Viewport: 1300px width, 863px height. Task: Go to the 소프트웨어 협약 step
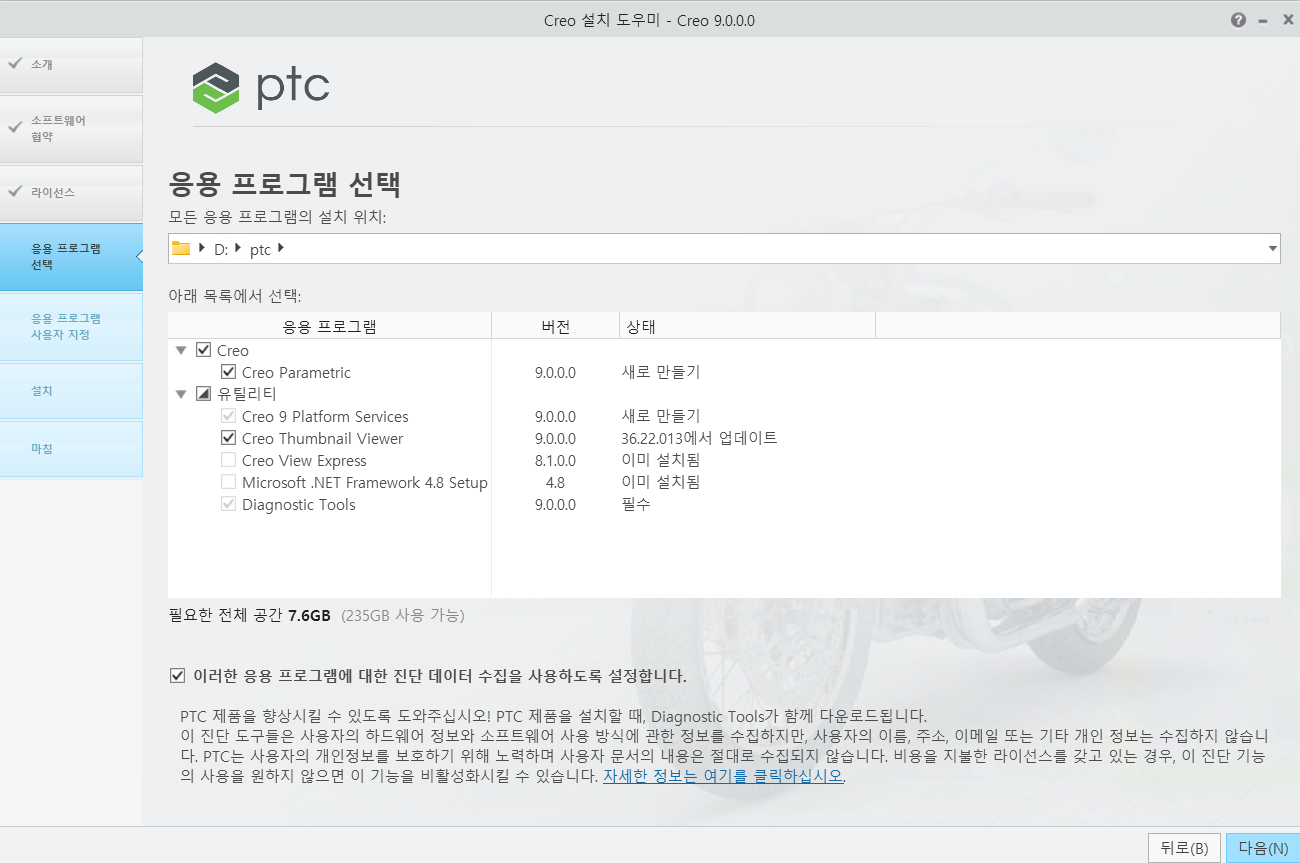tap(71, 129)
